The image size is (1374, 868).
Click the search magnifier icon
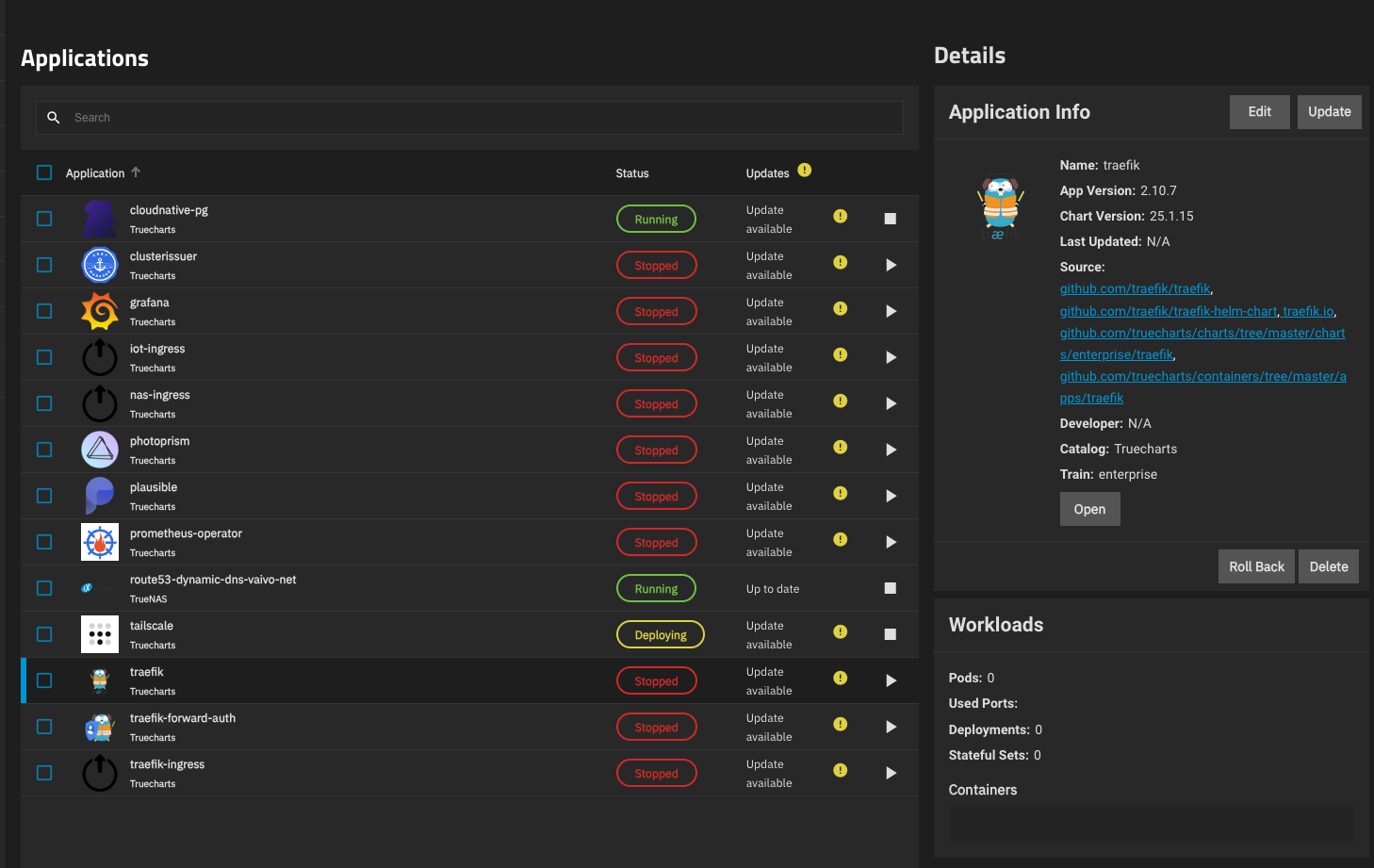pos(54,118)
